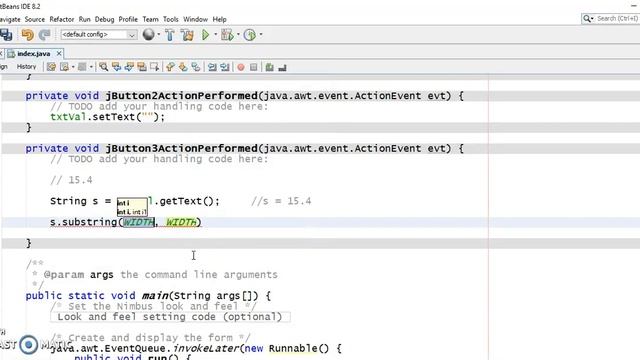
Task: Click the editor Back navigation icon
Action: [x=64, y=67]
